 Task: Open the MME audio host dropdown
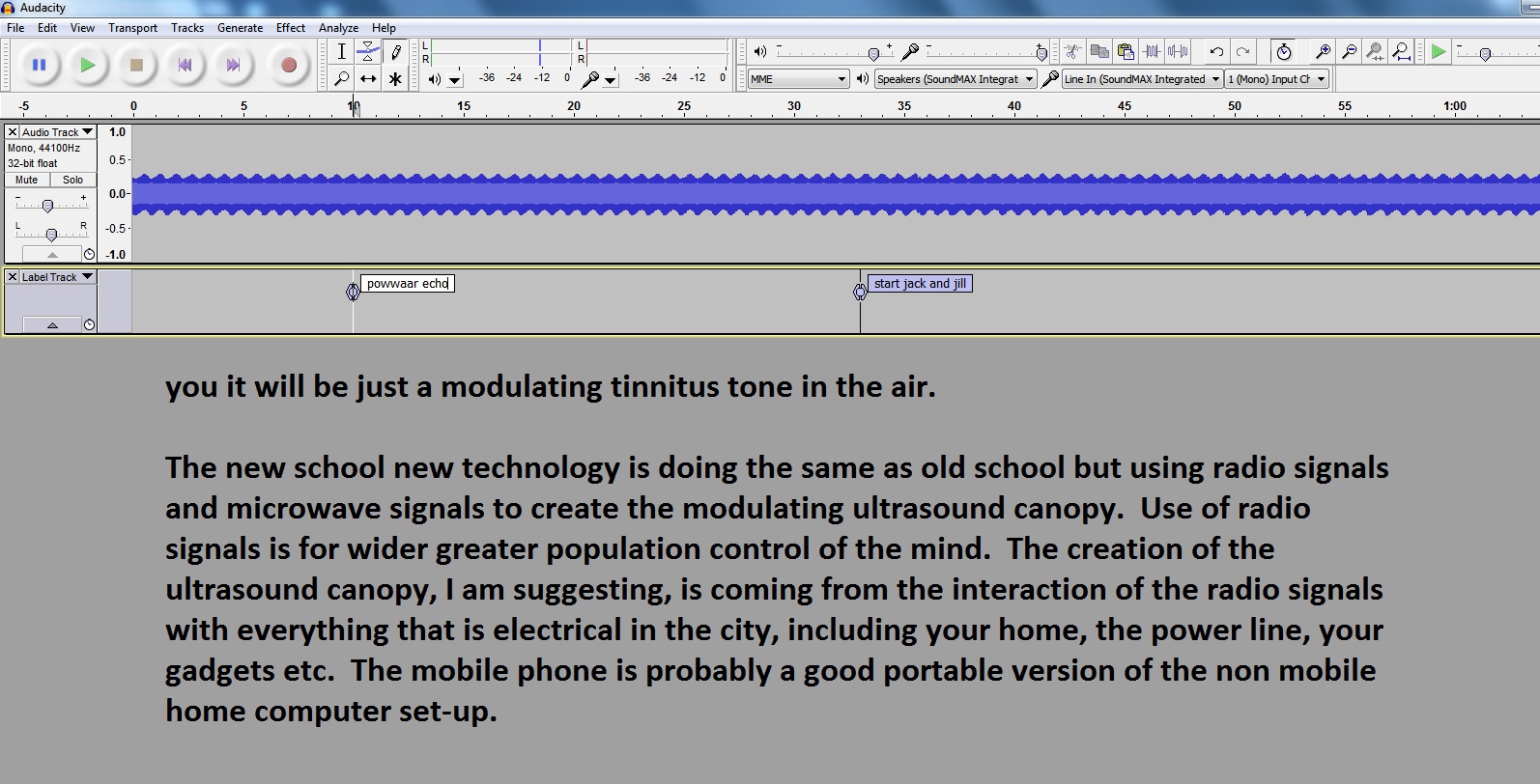(798, 79)
